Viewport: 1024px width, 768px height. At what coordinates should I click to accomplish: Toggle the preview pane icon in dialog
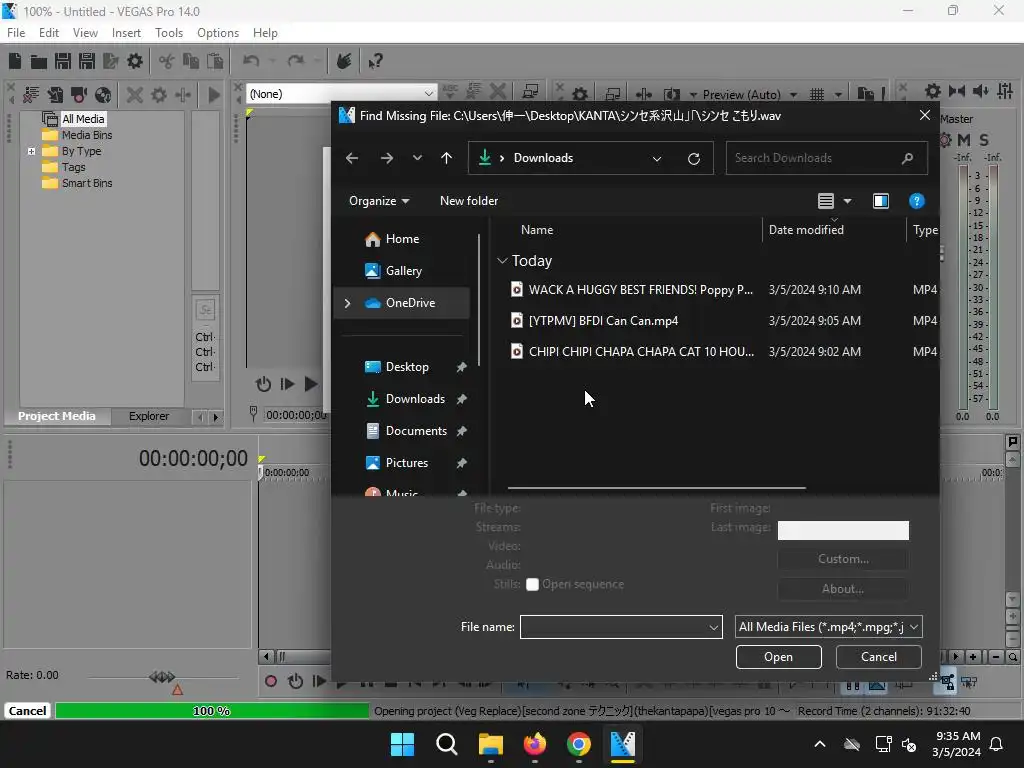point(880,201)
